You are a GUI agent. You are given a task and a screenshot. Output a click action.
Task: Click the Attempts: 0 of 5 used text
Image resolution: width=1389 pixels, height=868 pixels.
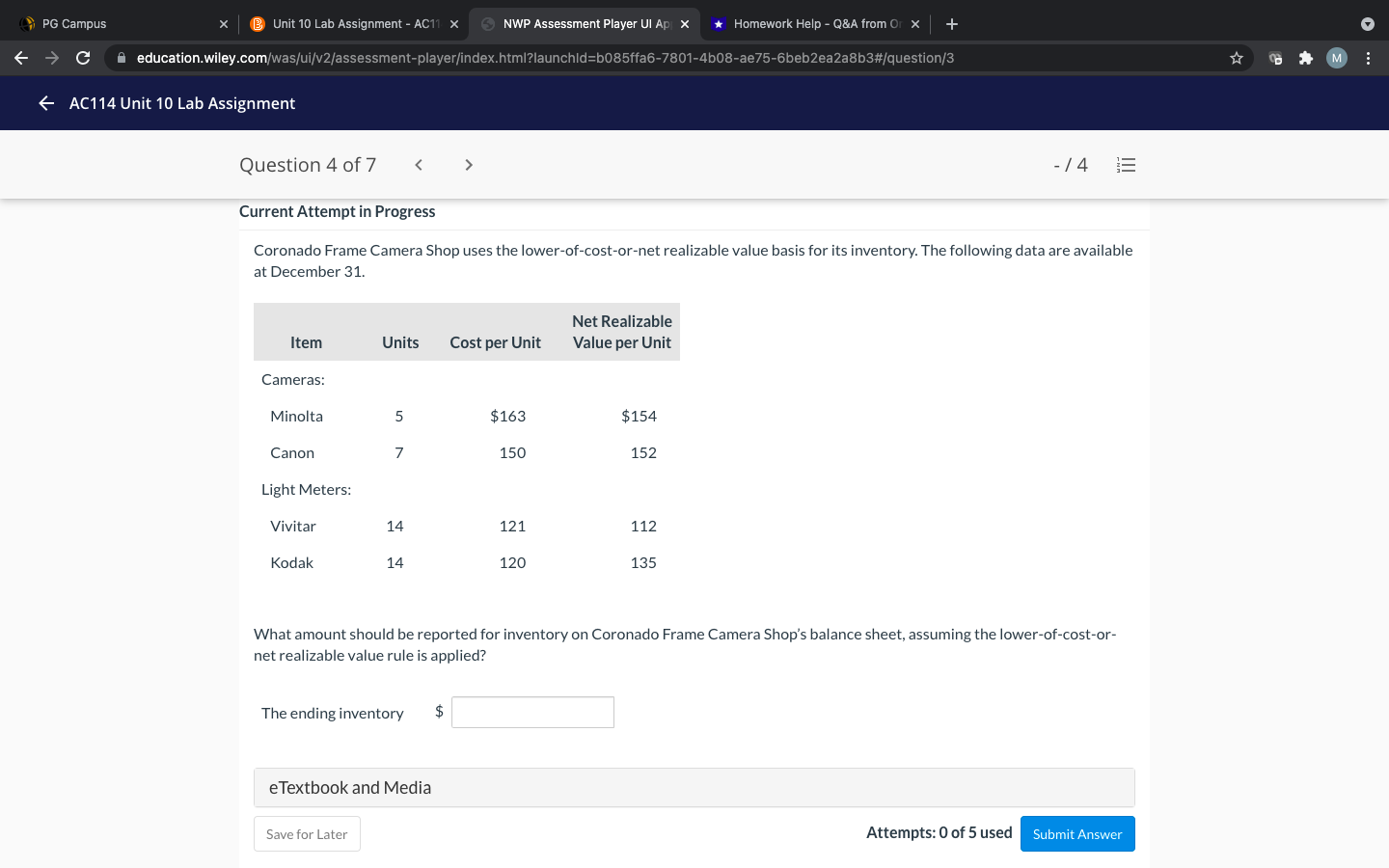pyautogui.click(x=940, y=832)
